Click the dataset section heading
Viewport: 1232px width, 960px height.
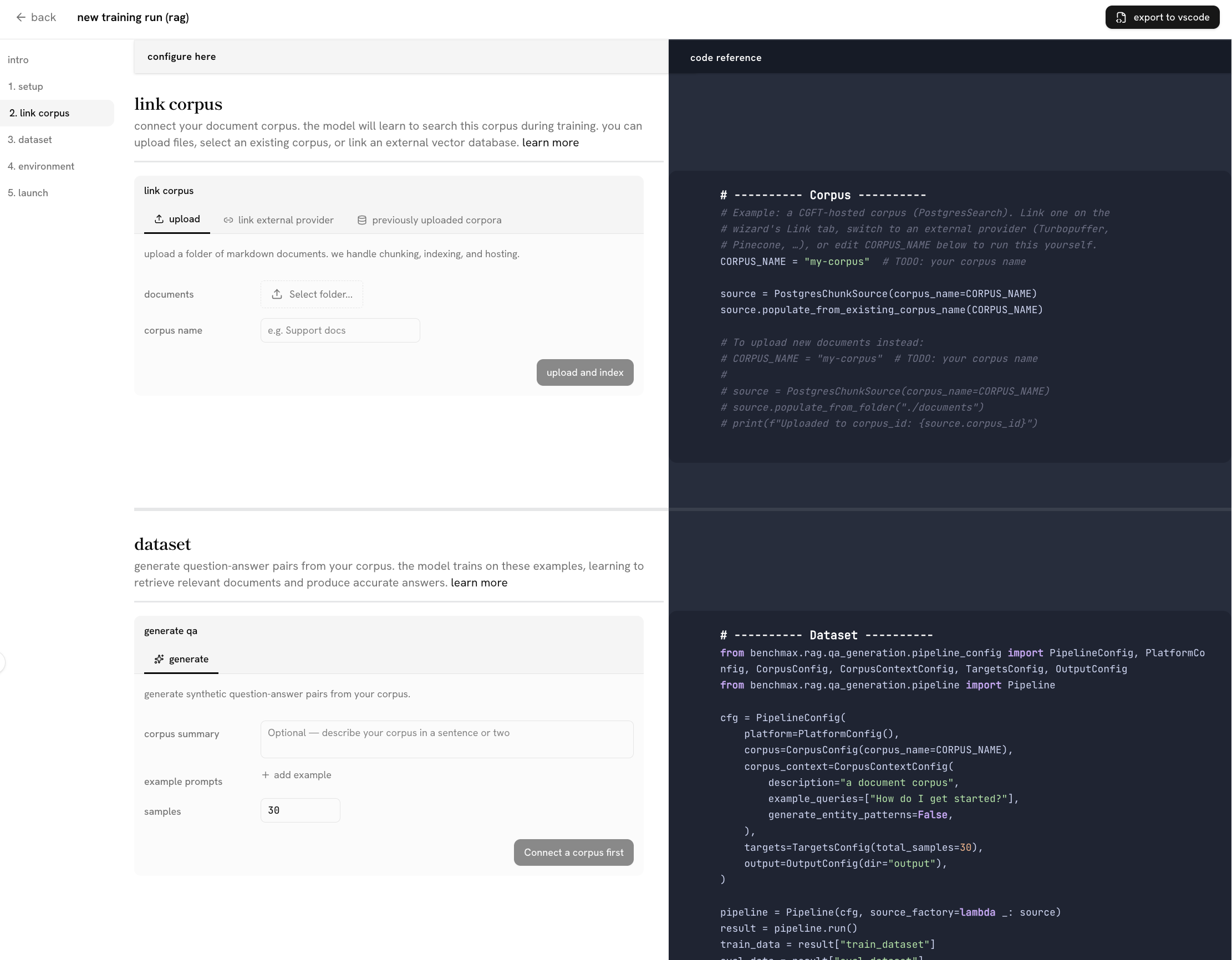coord(162,544)
